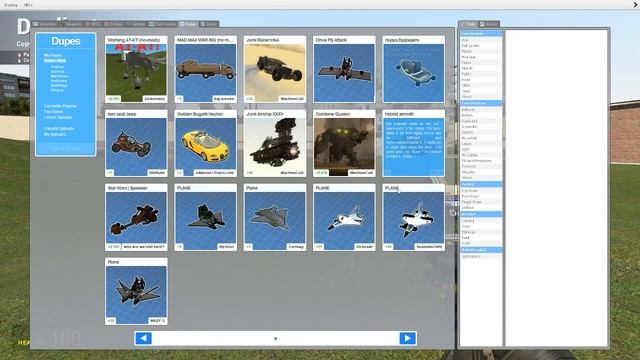640x360 pixels.
Task: Open the Combine Gusion dupe
Action: coord(344,143)
